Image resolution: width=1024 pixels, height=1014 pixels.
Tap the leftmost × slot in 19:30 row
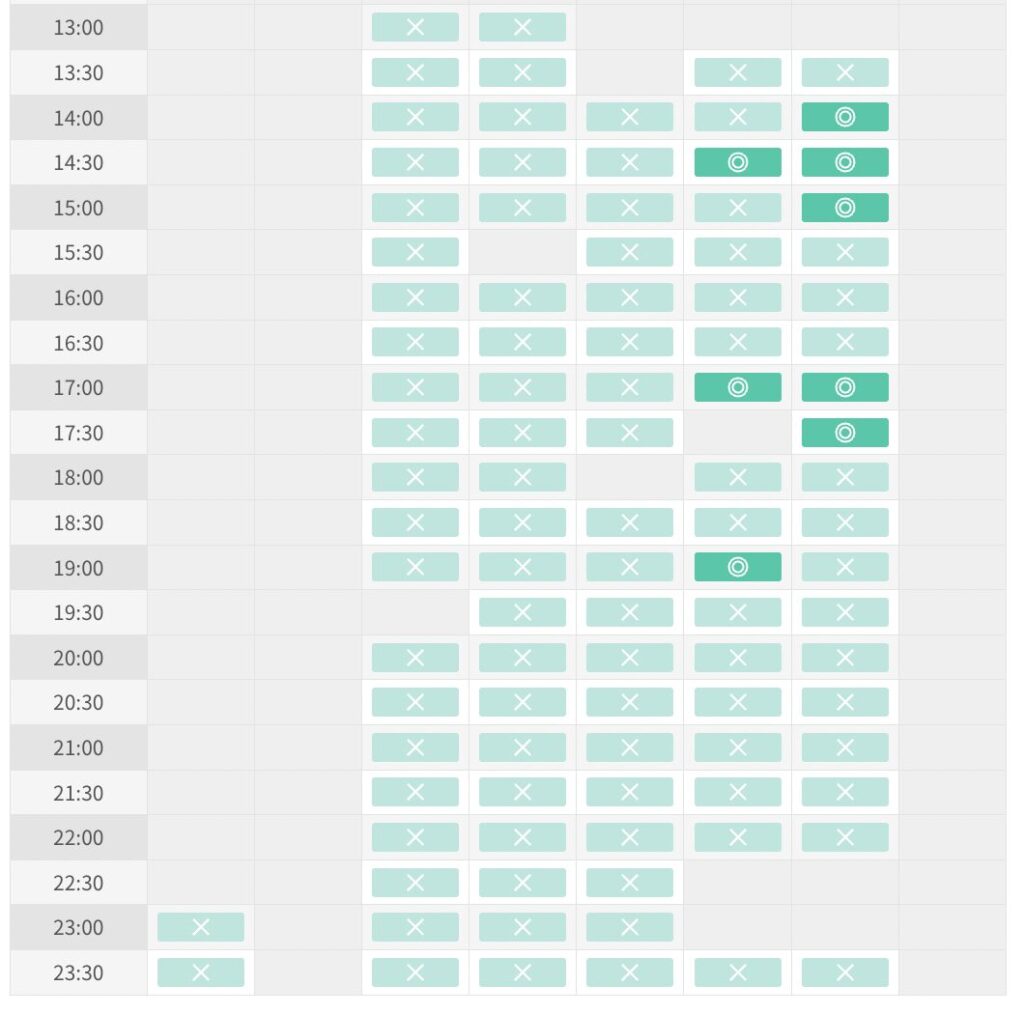click(522, 613)
